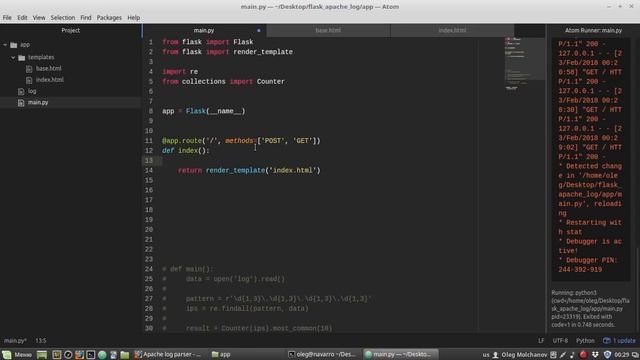Click the red record tray icon

tap(583, 355)
